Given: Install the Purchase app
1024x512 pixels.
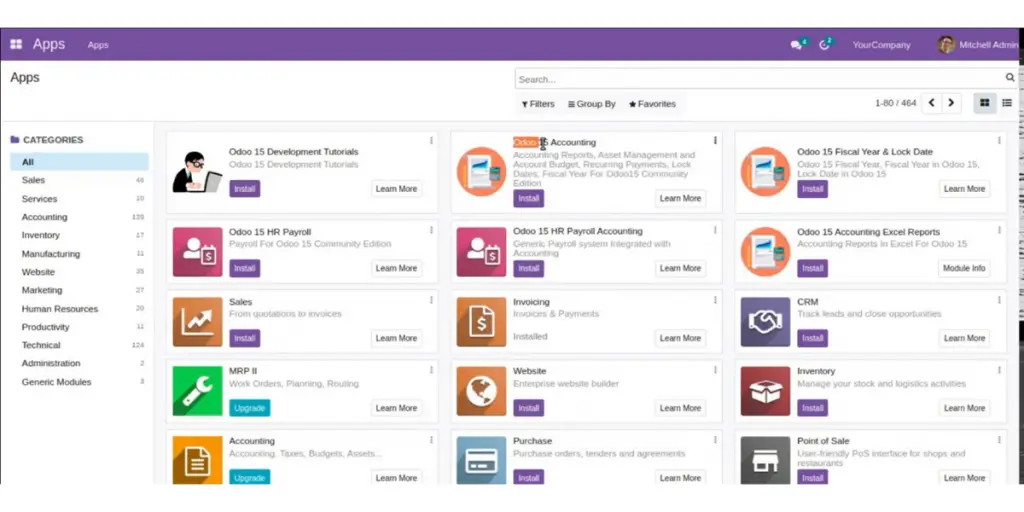Looking at the screenshot, I should (528, 477).
